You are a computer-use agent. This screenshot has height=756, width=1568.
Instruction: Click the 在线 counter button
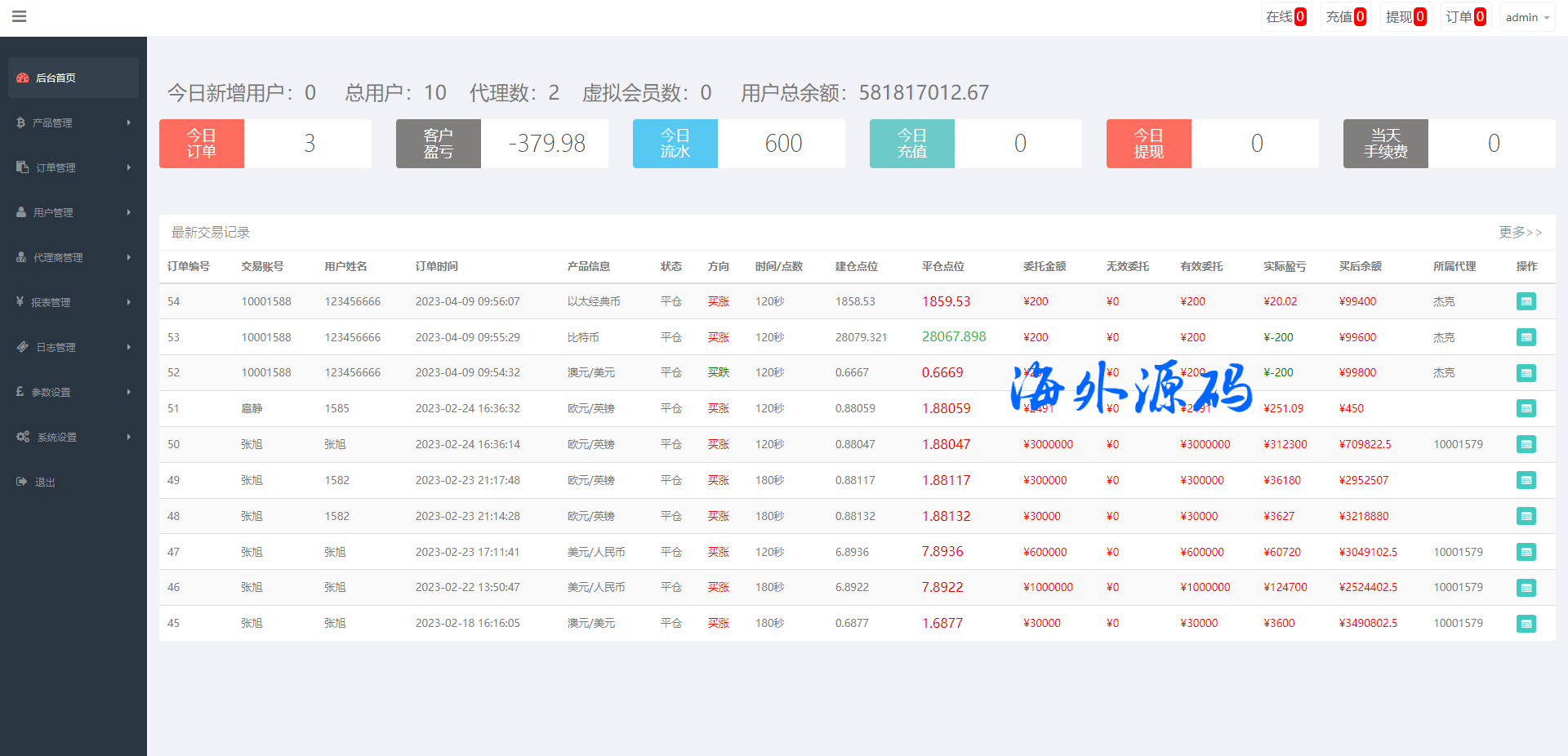click(1285, 17)
